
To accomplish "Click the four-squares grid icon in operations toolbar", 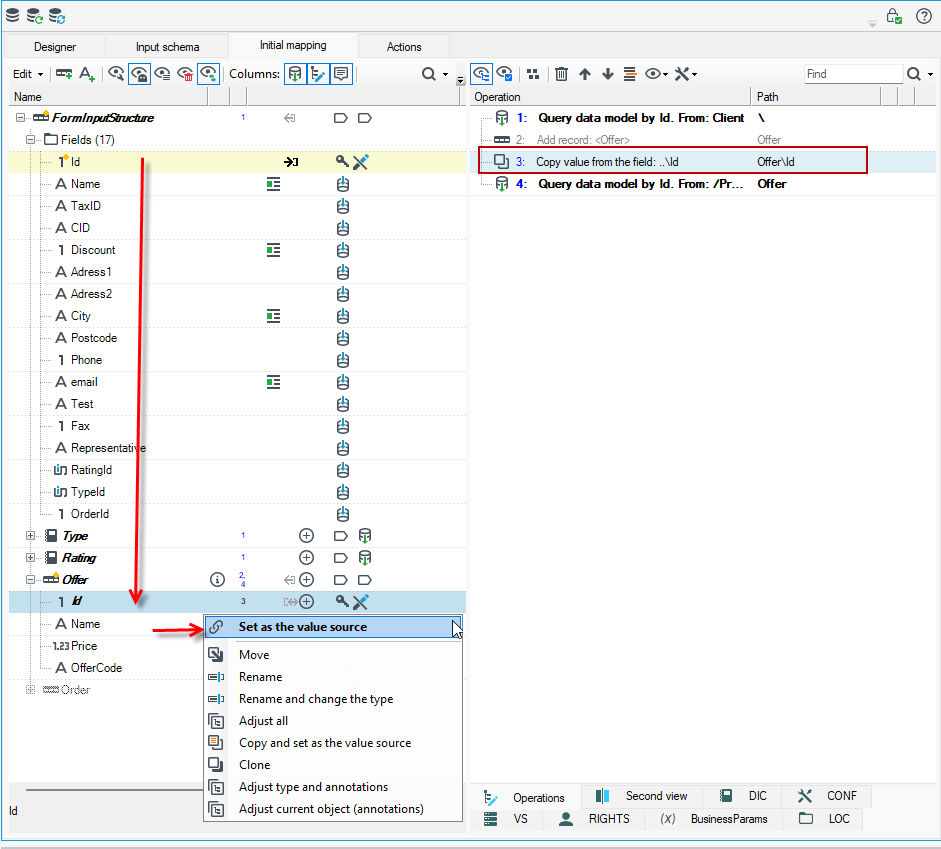I will tap(533, 74).
